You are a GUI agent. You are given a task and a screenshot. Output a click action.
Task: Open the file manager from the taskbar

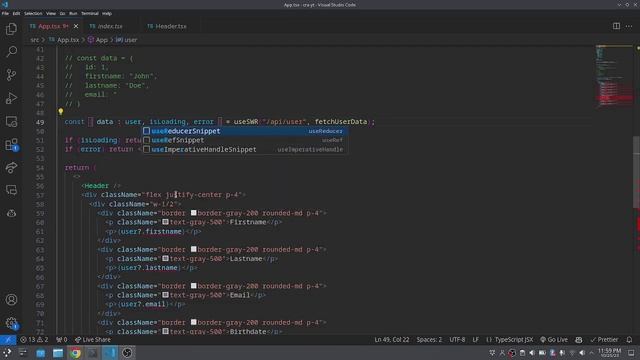click(x=58, y=353)
